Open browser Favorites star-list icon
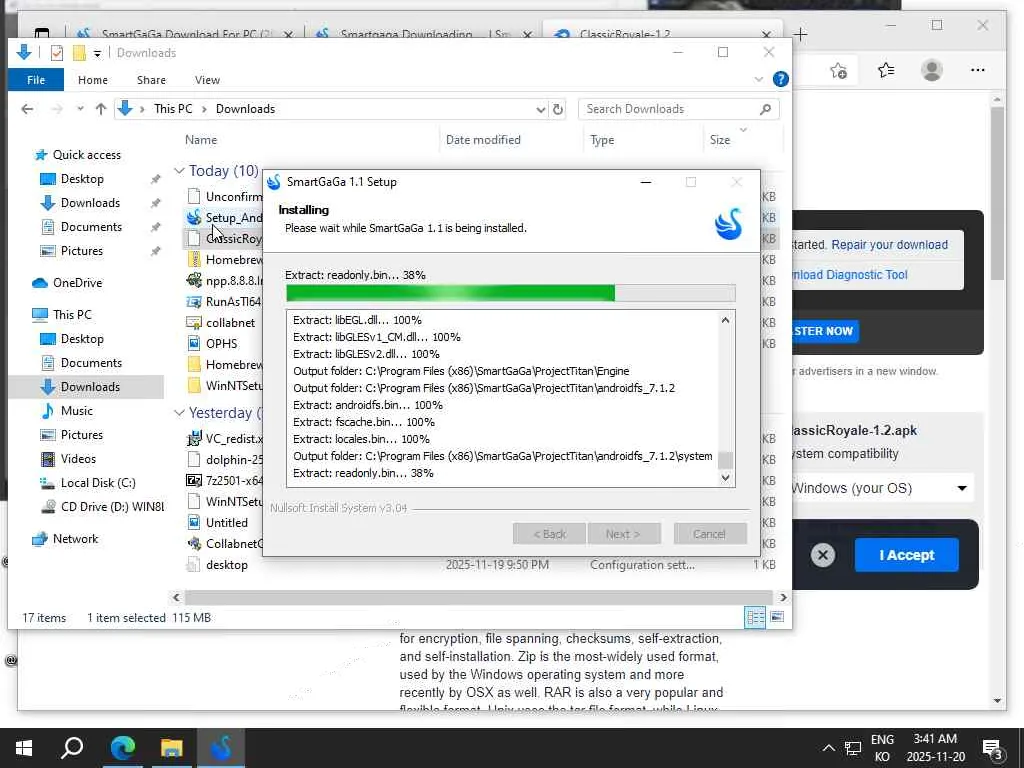The image size is (1024, 768). 886,70
